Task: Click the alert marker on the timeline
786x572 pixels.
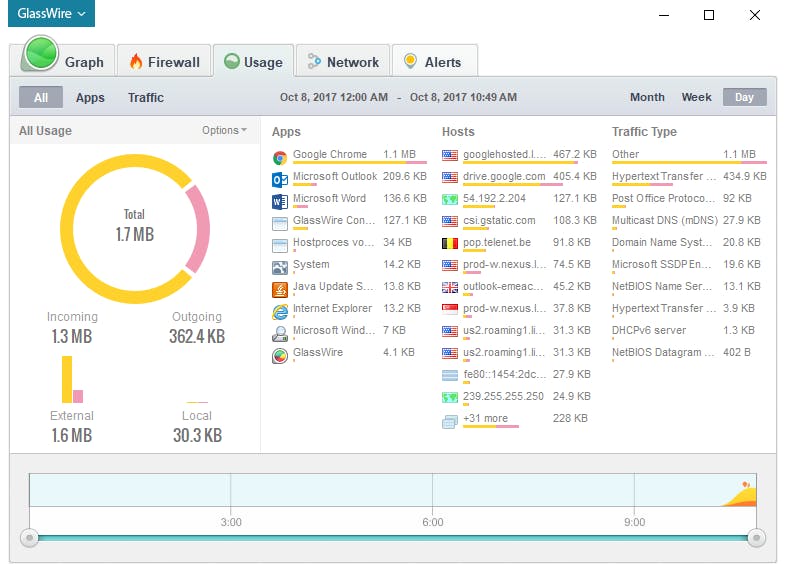Action: (x=746, y=485)
